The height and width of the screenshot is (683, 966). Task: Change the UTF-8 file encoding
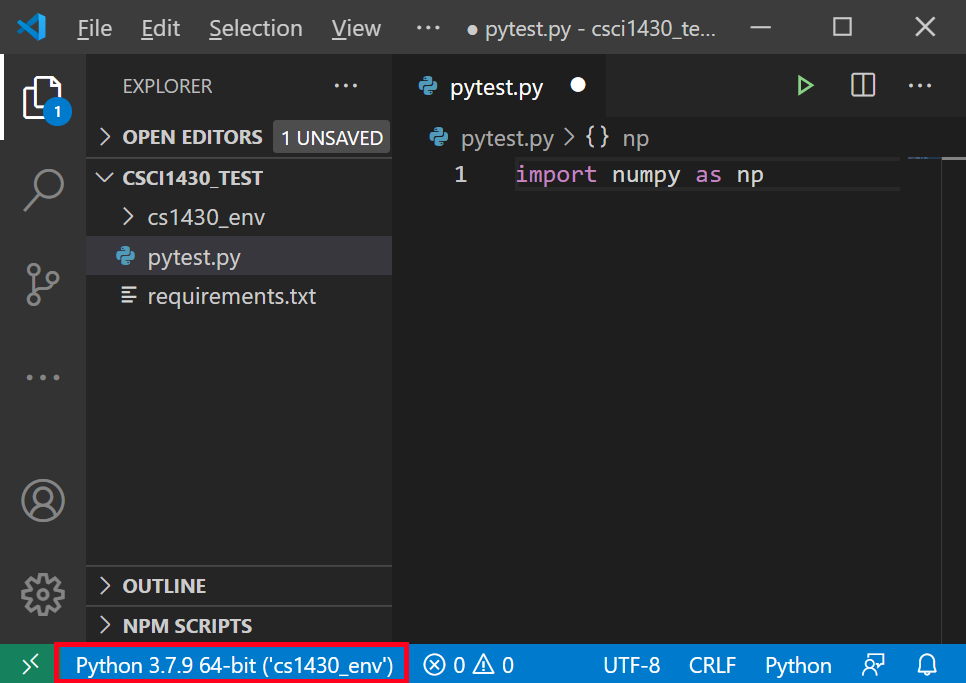tap(632, 664)
